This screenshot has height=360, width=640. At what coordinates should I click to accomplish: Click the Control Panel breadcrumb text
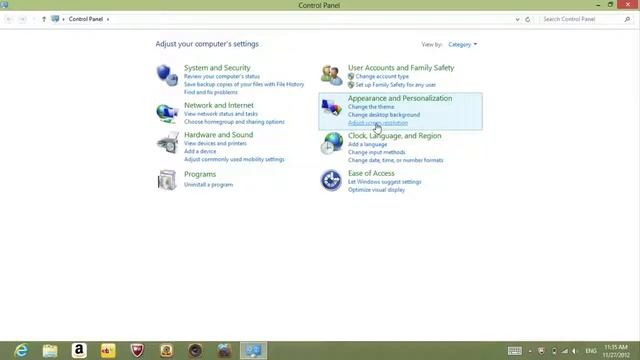tap(86, 19)
